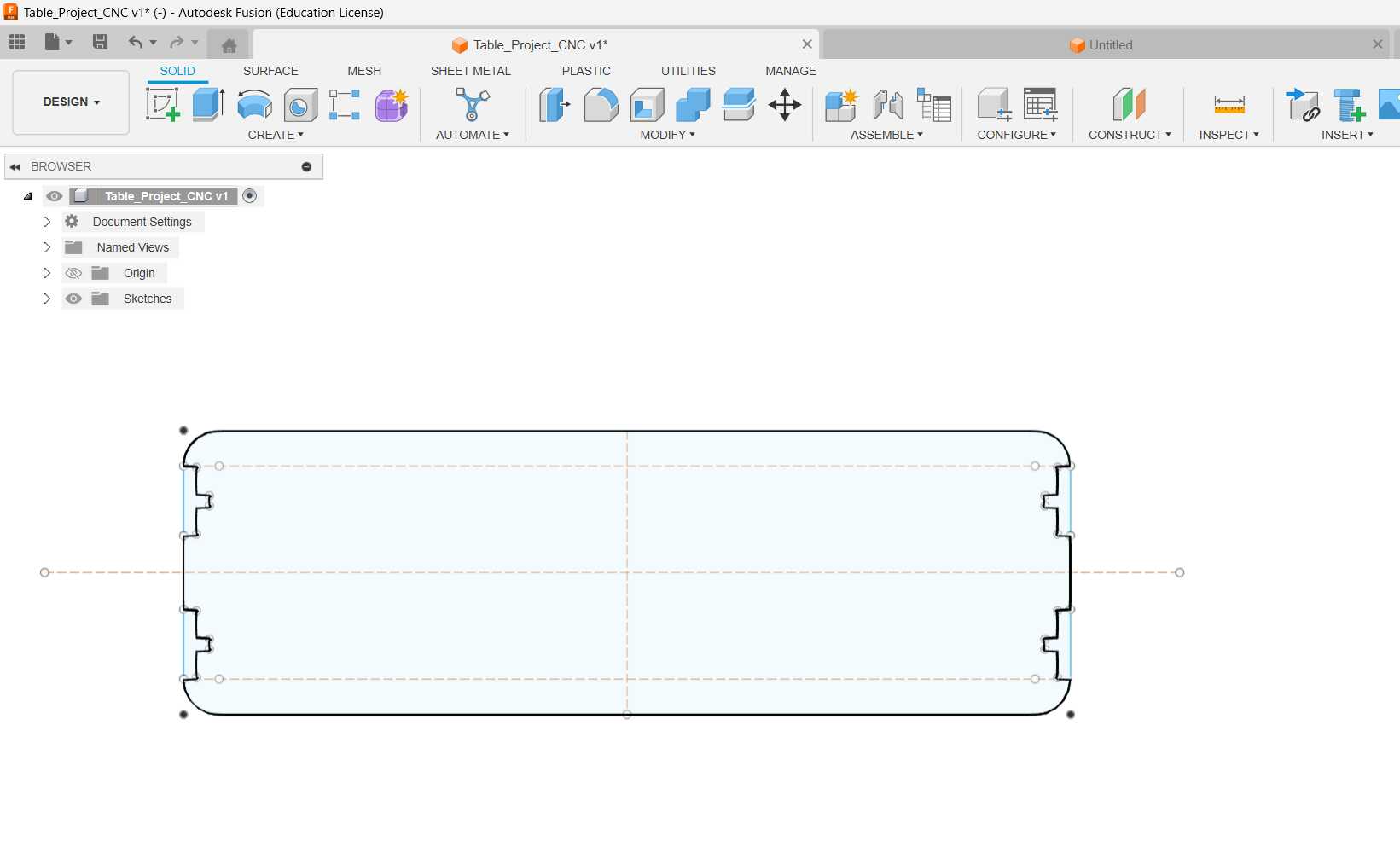This screenshot has width=1400, height=841.
Task: Open the CONFIGURE dropdown menu
Action: (x=1017, y=135)
